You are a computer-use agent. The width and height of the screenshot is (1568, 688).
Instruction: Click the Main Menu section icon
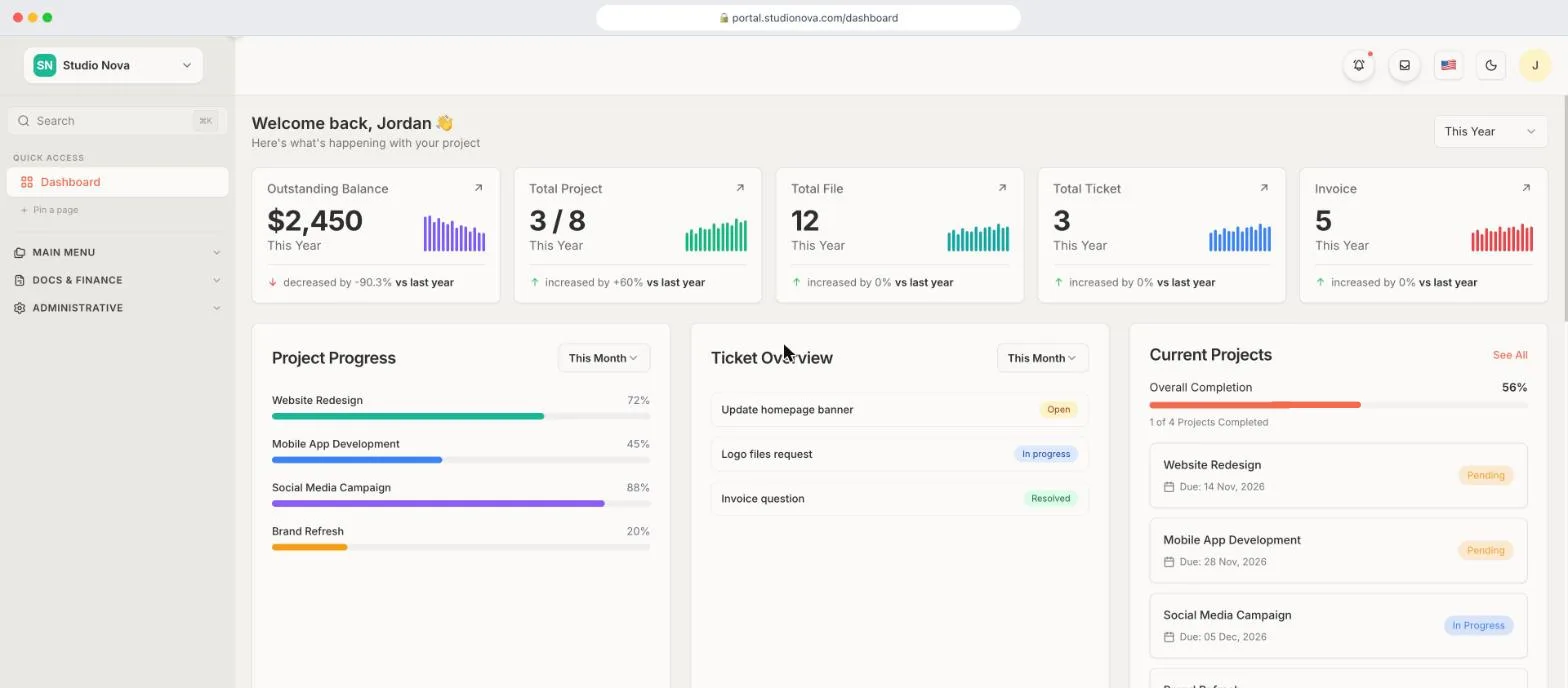(x=20, y=252)
